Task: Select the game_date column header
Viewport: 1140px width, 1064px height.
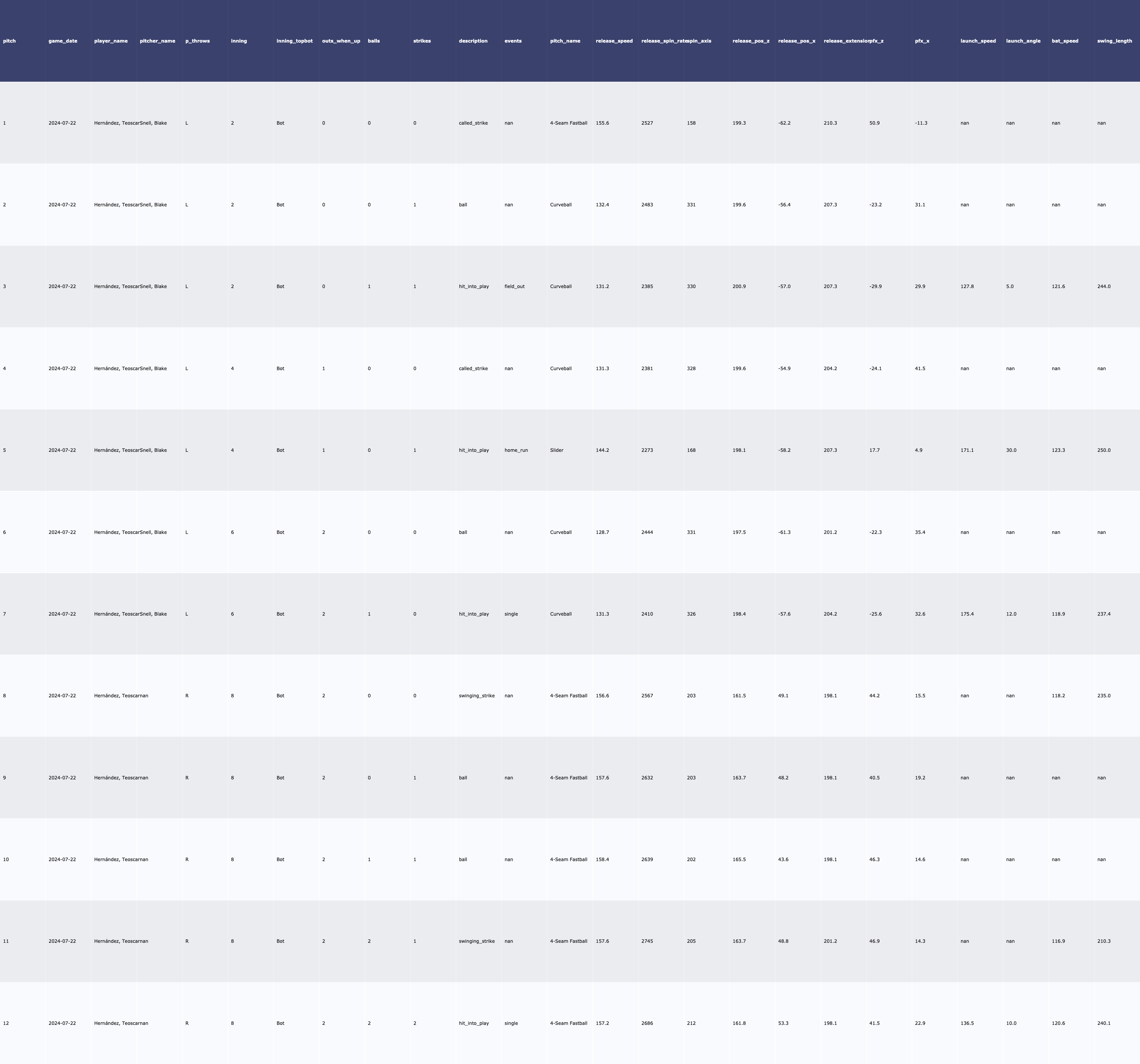Action: click(62, 41)
